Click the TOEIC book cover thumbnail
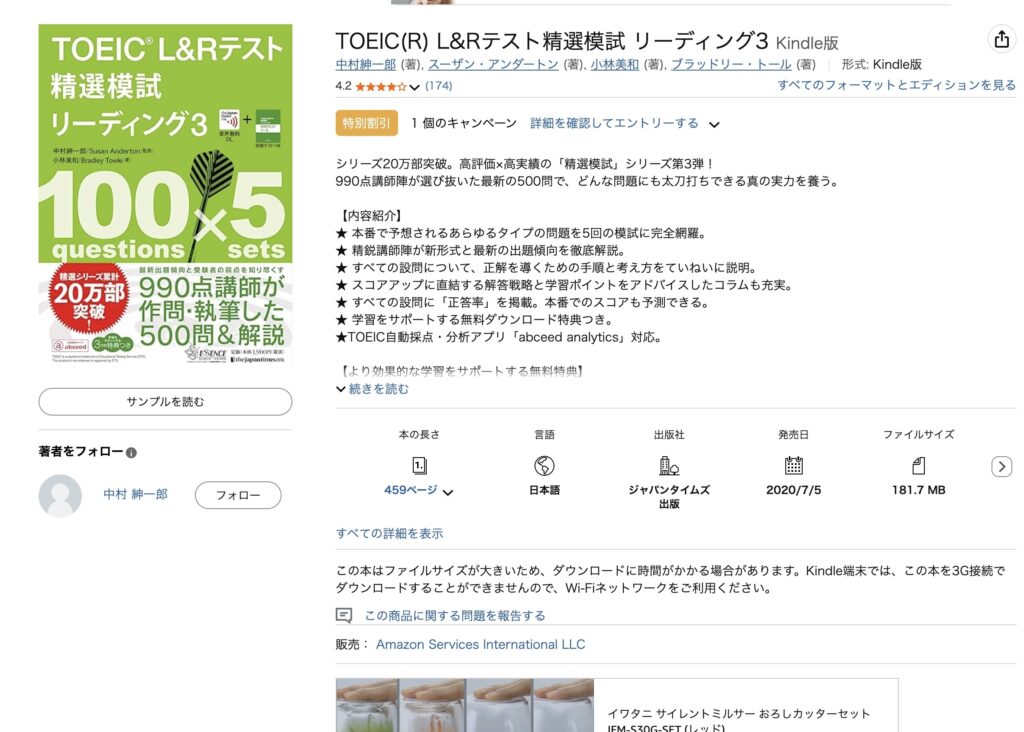 pos(165,194)
